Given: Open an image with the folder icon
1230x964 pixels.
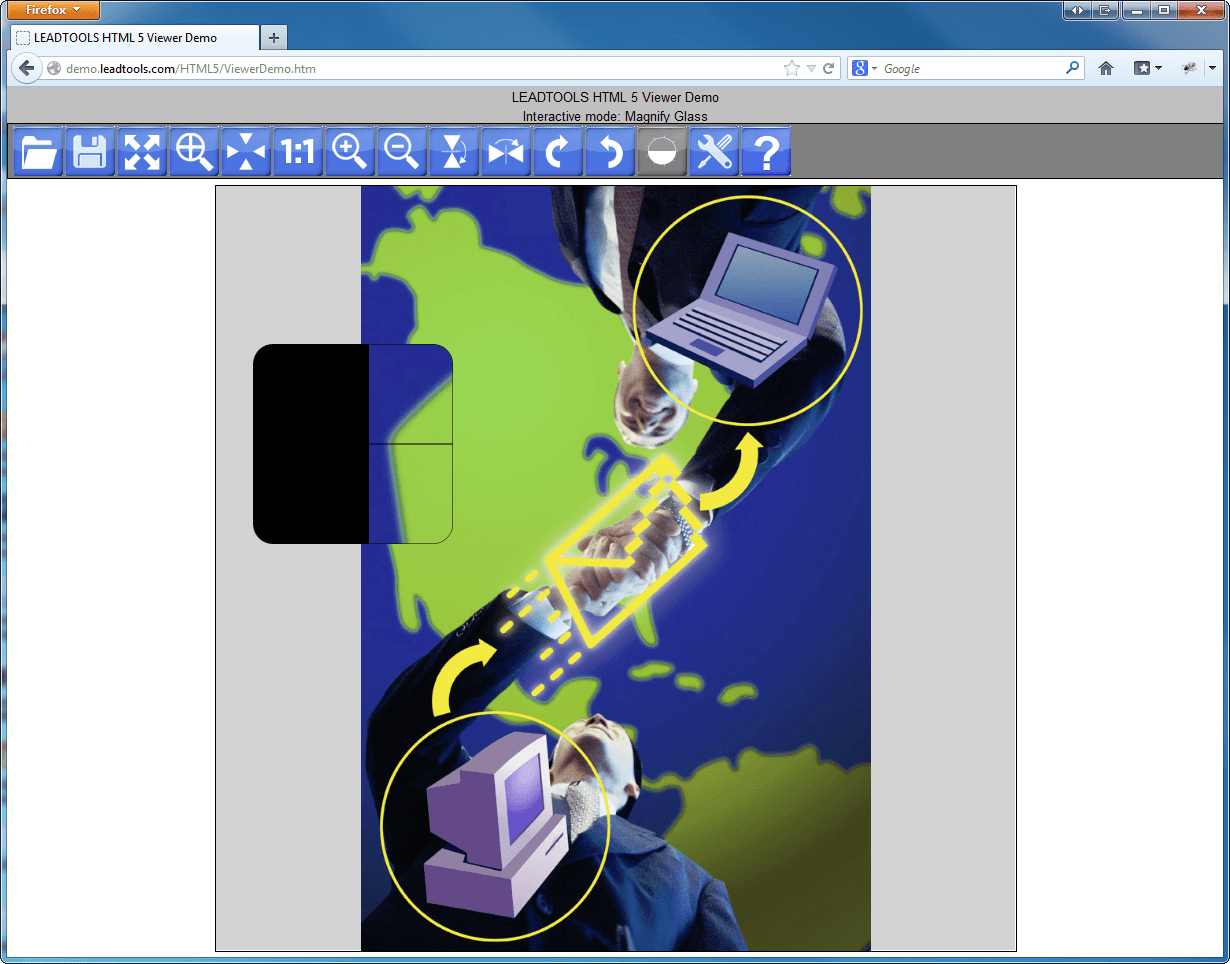Looking at the screenshot, I should coord(38,152).
